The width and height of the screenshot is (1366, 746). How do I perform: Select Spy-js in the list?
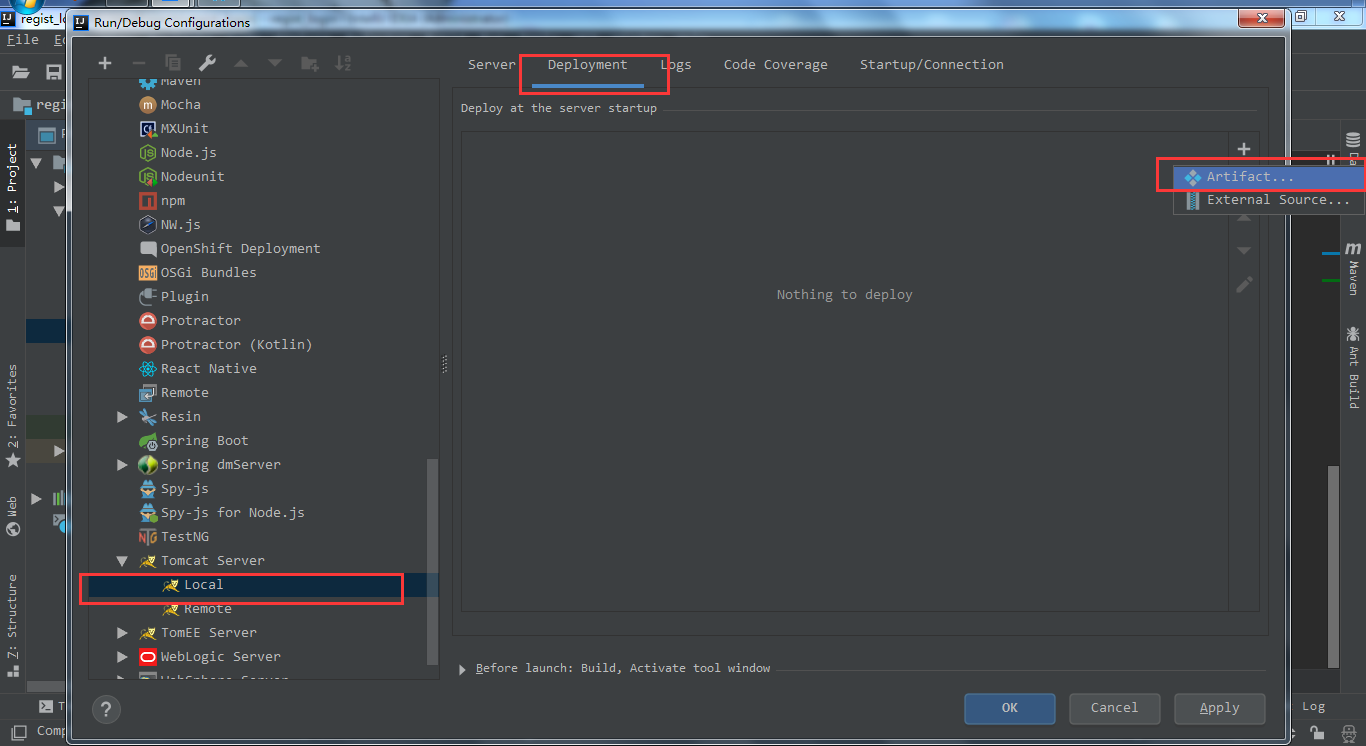click(184, 488)
